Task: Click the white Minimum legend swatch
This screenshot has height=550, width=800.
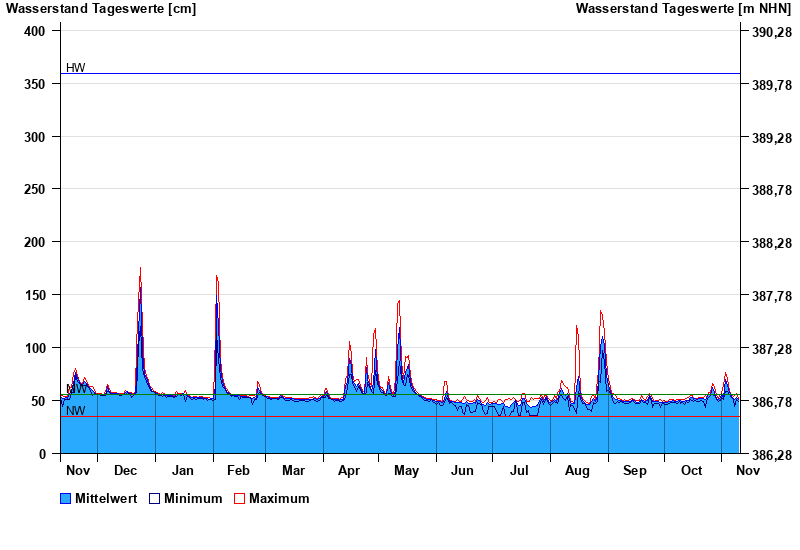Action: (x=154, y=498)
